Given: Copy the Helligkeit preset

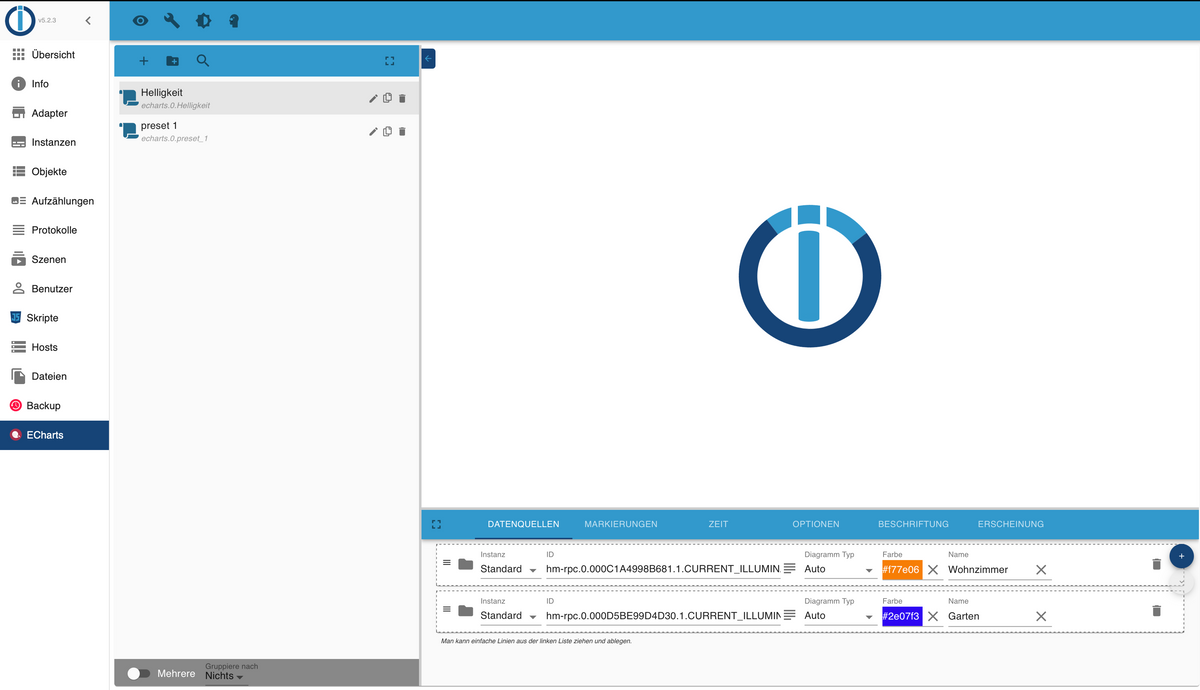Looking at the screenshot, I should point(388,98).
